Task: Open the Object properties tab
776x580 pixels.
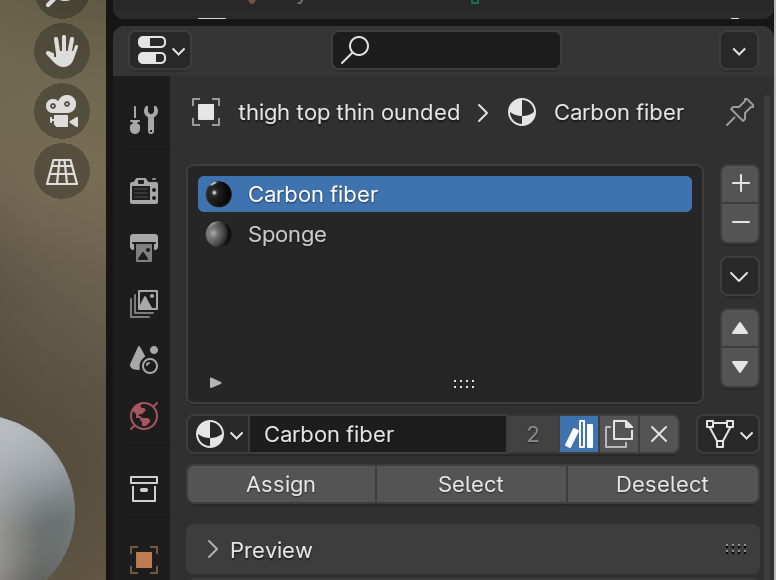Action: tap(144, 560)
